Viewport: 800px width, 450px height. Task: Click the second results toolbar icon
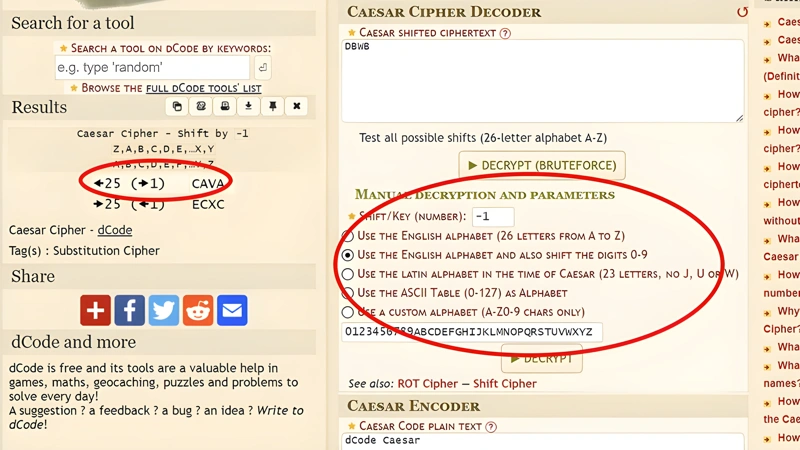(201, 106)
